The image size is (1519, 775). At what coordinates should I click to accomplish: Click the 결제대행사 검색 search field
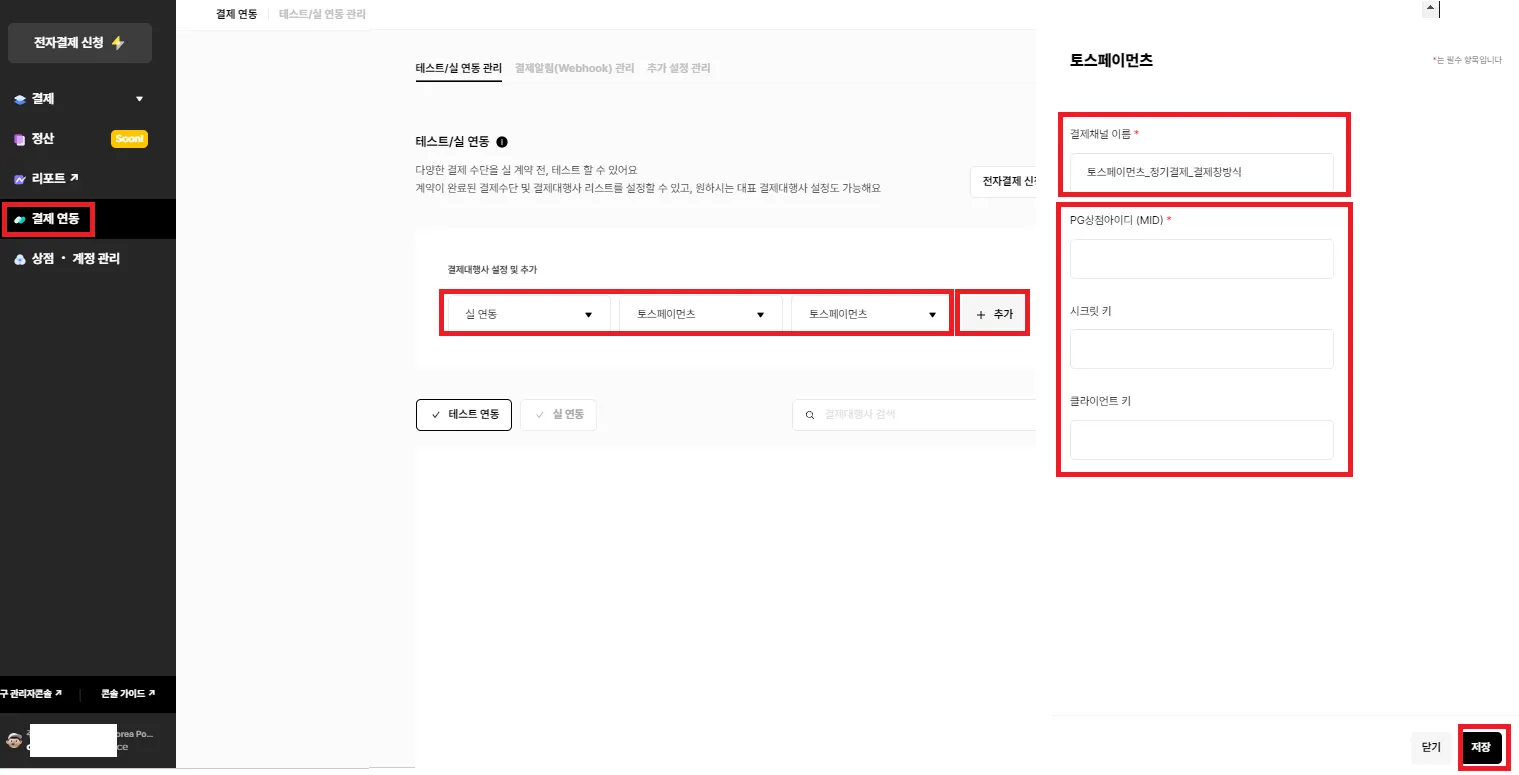coord(914,415)
